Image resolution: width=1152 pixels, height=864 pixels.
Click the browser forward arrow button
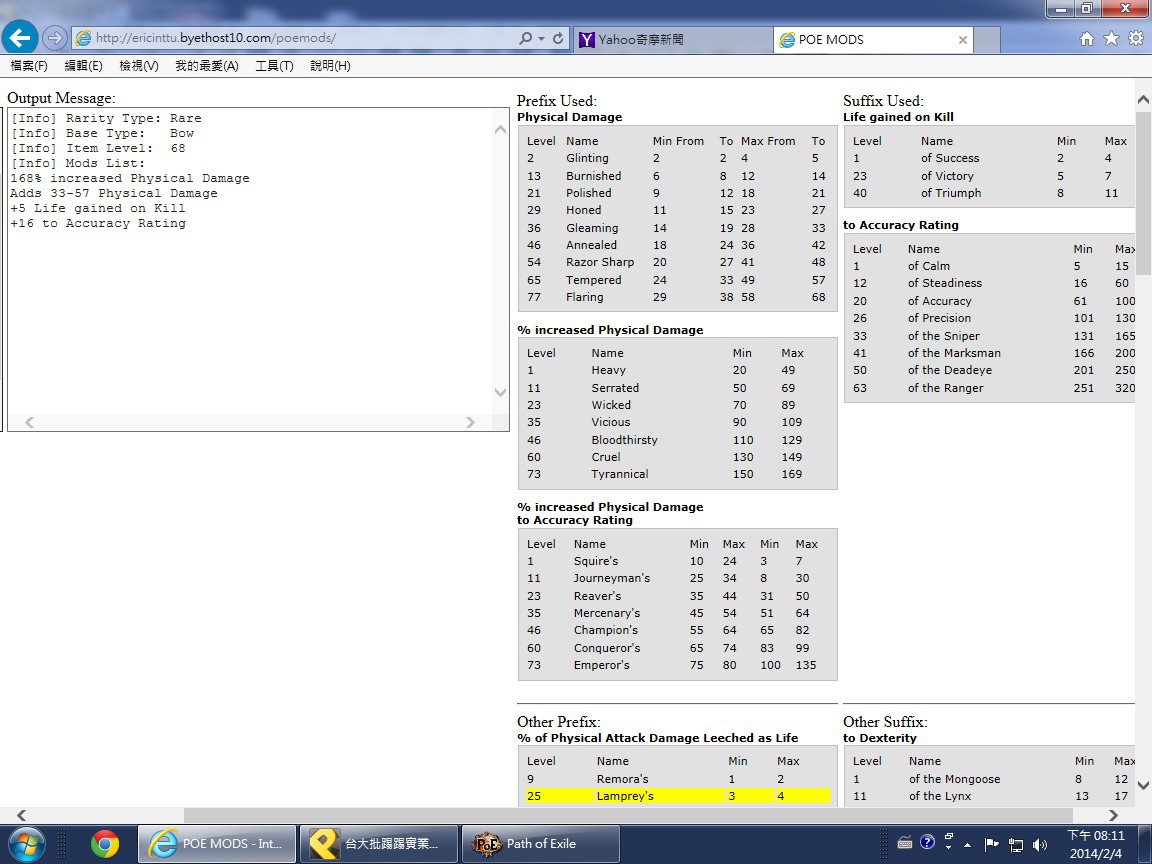click(55, 38)
